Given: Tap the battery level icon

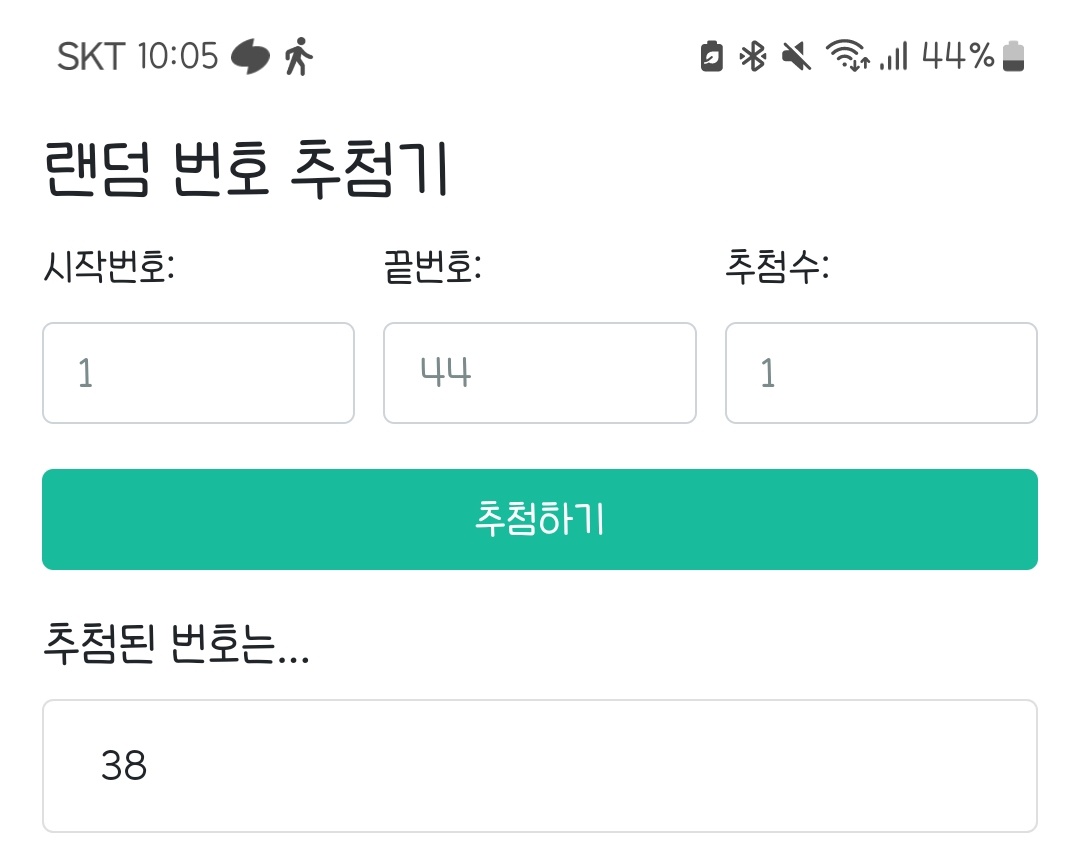Looking at the screenshot, I should [1014, 57].
